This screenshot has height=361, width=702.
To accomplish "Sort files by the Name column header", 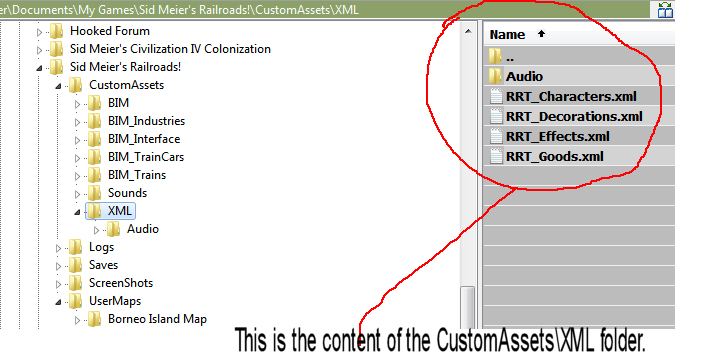I will [x=507, y=34].
